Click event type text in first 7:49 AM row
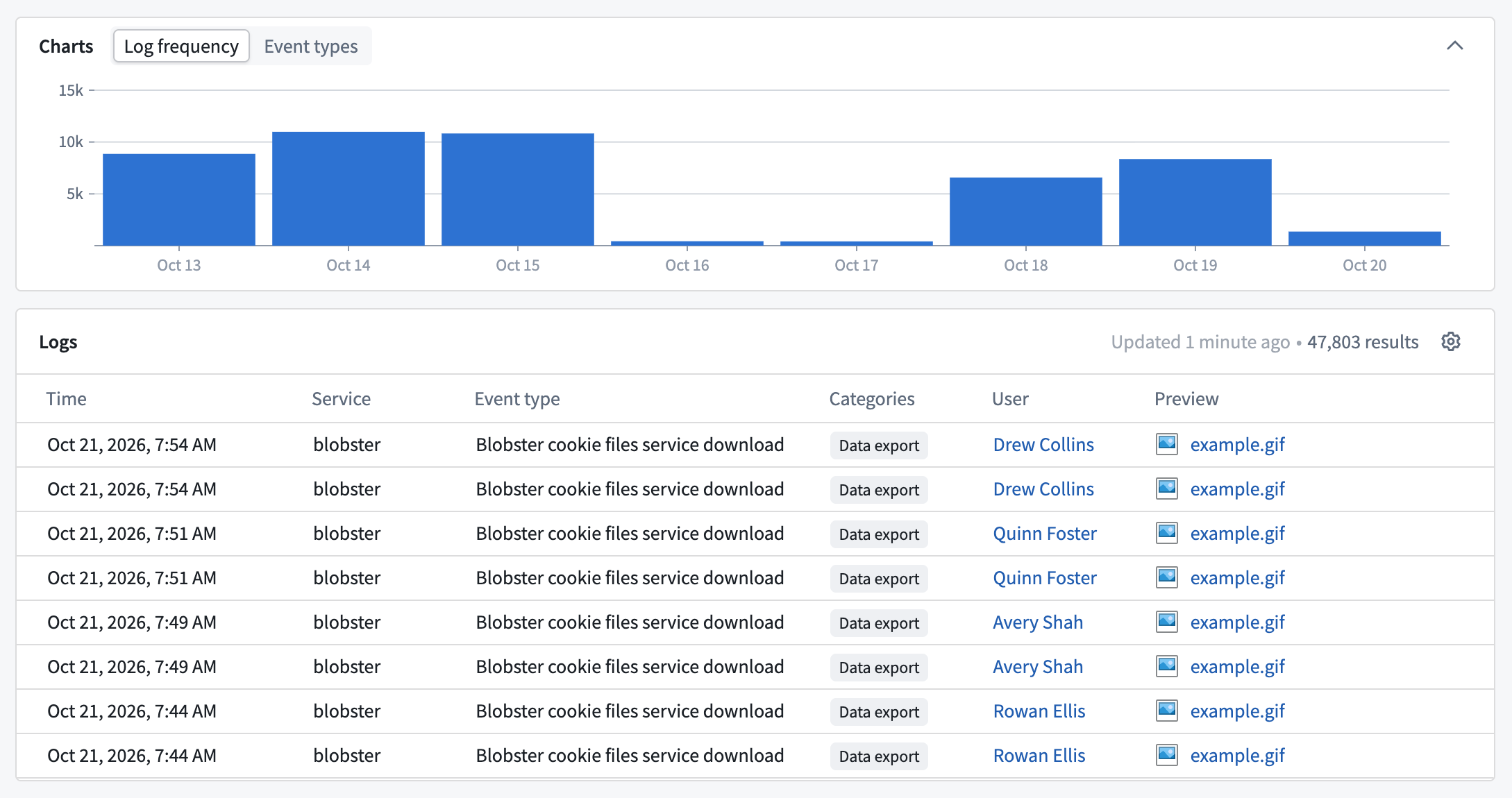The height and width of the screenshot is (798, 1512). click(x=630, y=622)
